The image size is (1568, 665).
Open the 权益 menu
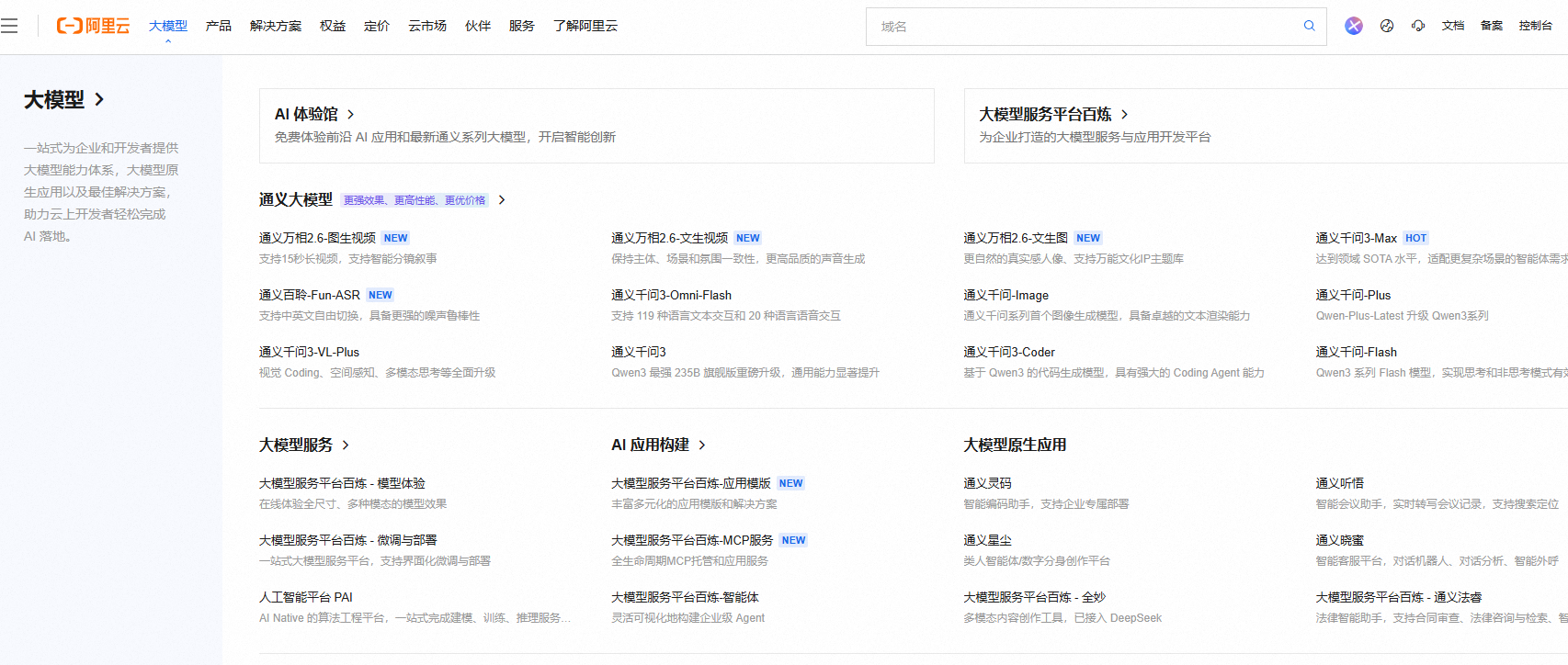(x=333, y=26)
